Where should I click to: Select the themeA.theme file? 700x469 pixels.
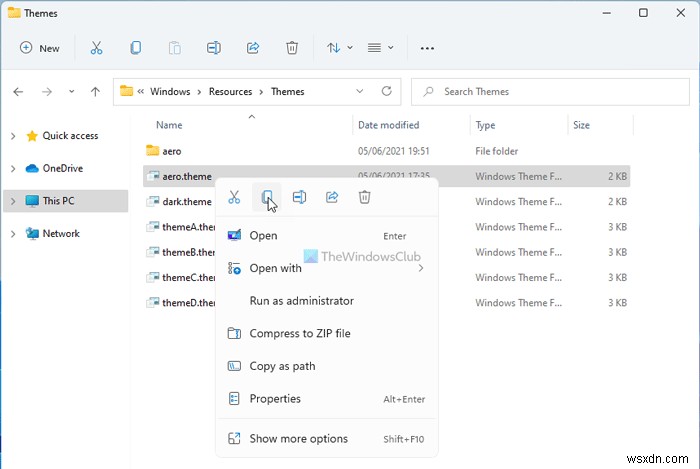coord(179,227)
